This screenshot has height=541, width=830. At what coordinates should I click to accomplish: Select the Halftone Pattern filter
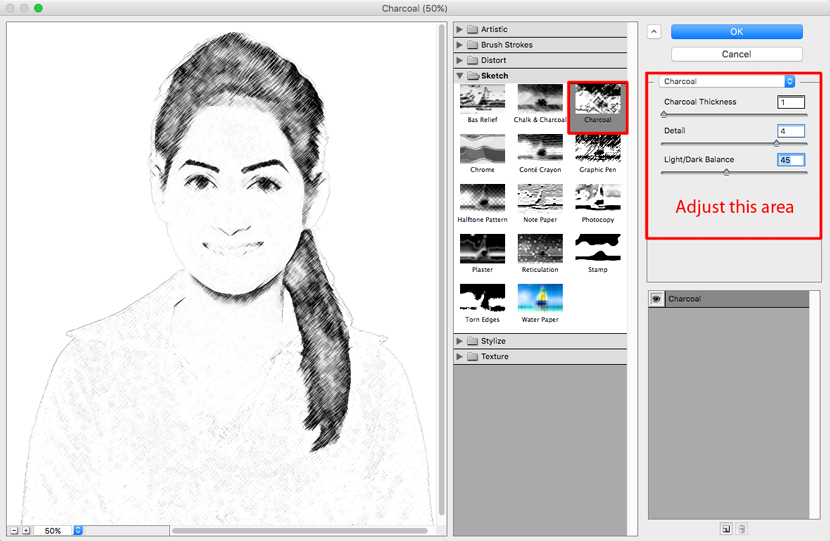[x=482, y=198]
